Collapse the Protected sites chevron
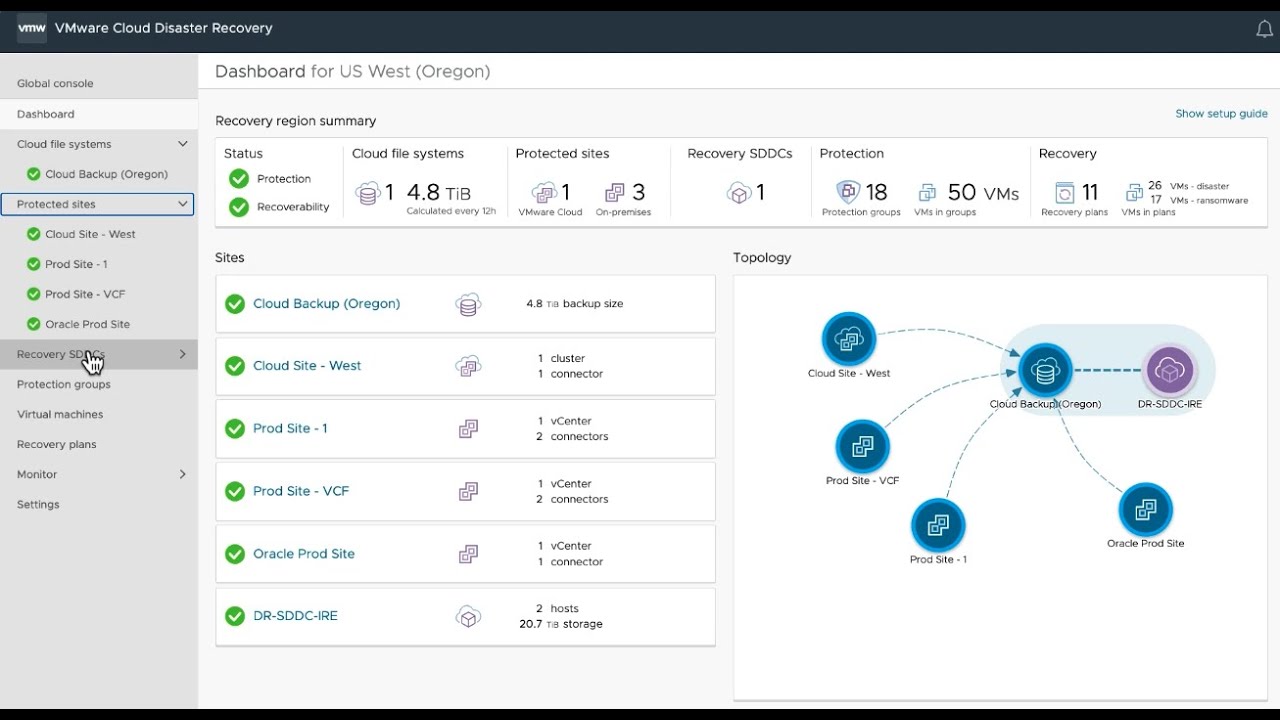Viewport: 1280px width, 720px height. 183,204
